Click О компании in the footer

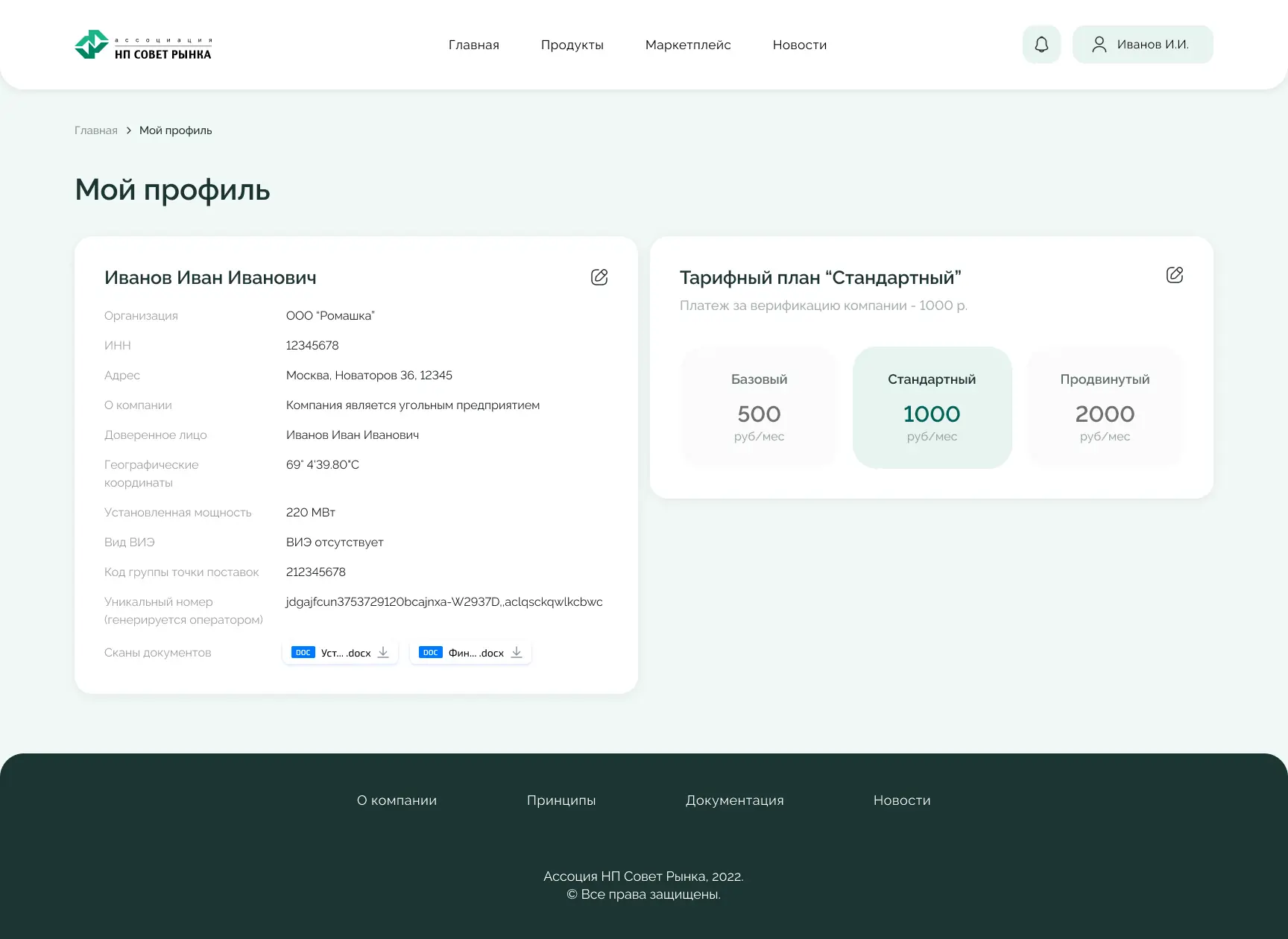397,800
